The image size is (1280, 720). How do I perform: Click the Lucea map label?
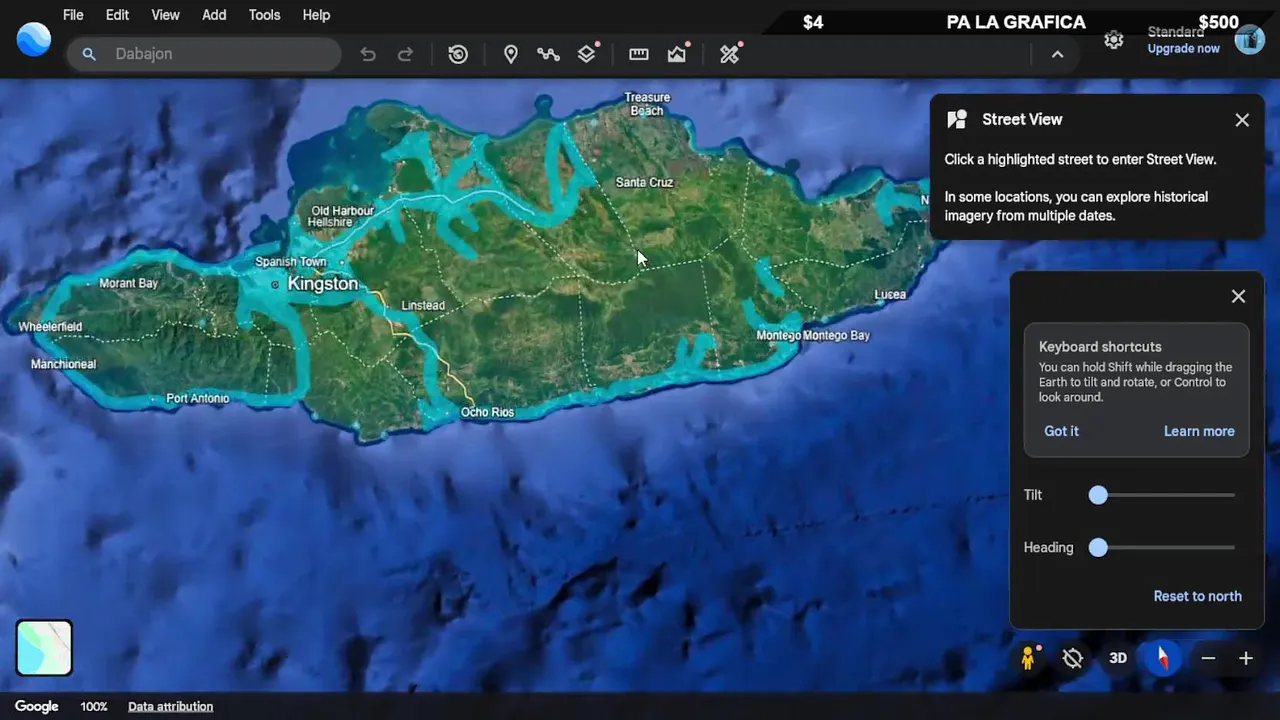890,294
